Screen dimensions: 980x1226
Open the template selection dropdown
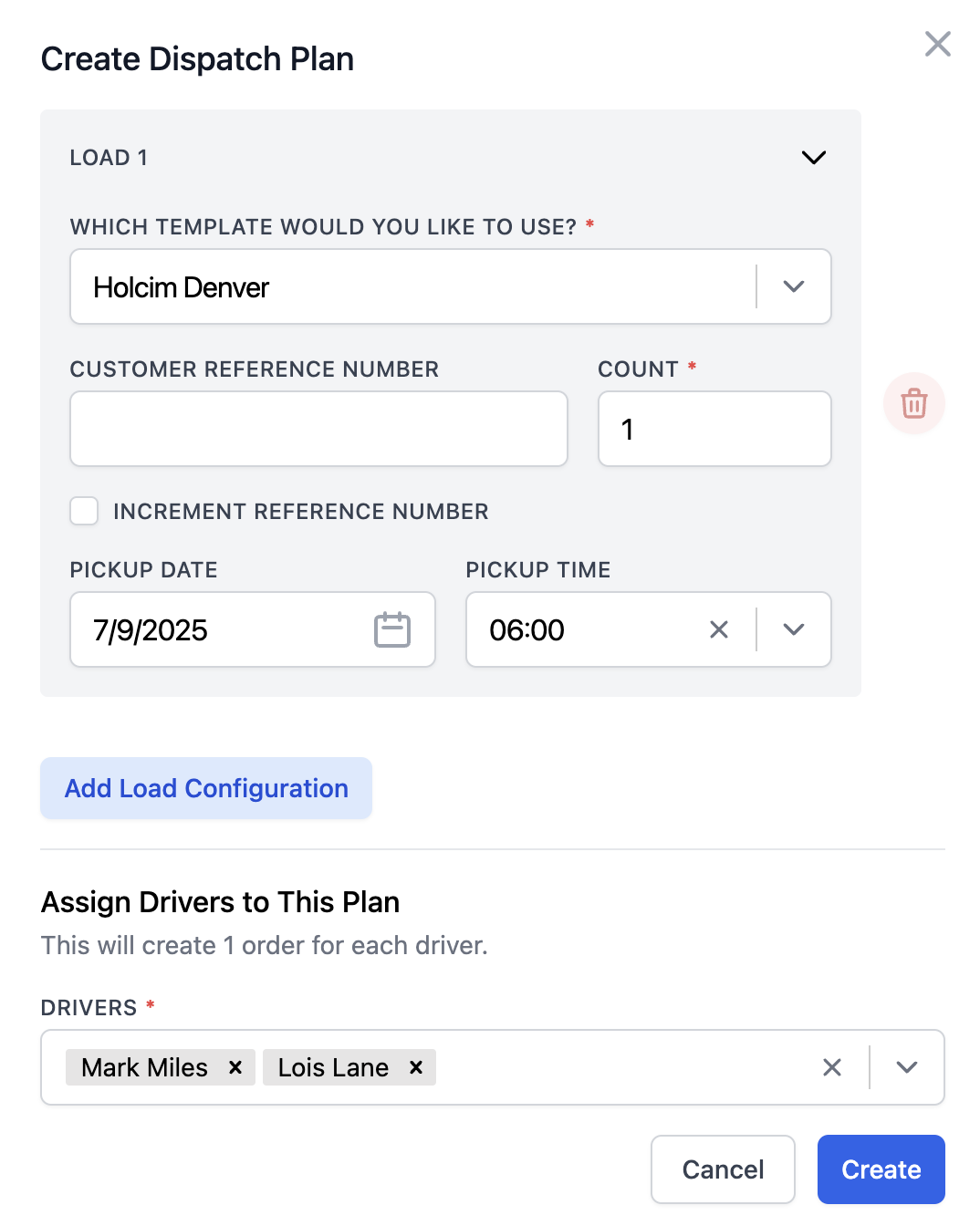tap(793, 286)
